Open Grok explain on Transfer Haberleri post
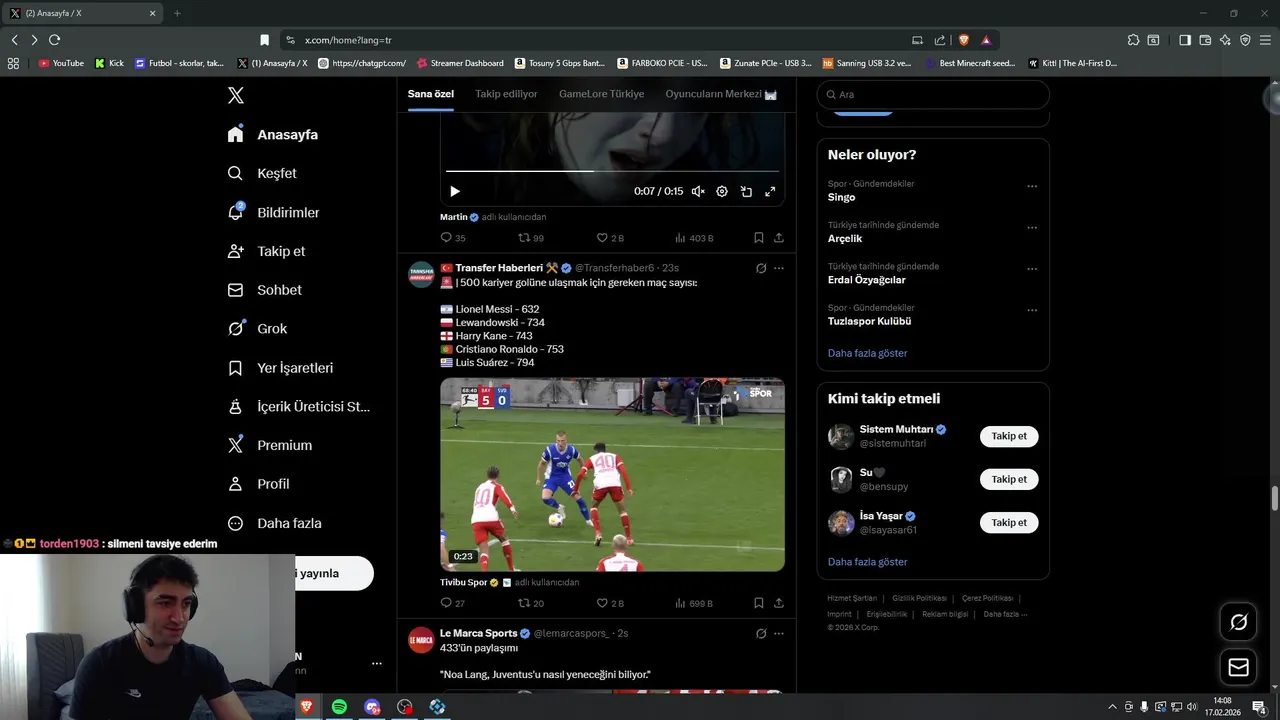Screen dimensions: 1280x720 [x=761, y=268]
